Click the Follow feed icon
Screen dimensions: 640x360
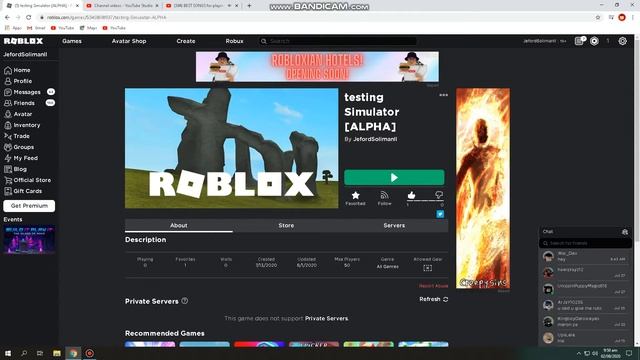[x=384, y=196]
